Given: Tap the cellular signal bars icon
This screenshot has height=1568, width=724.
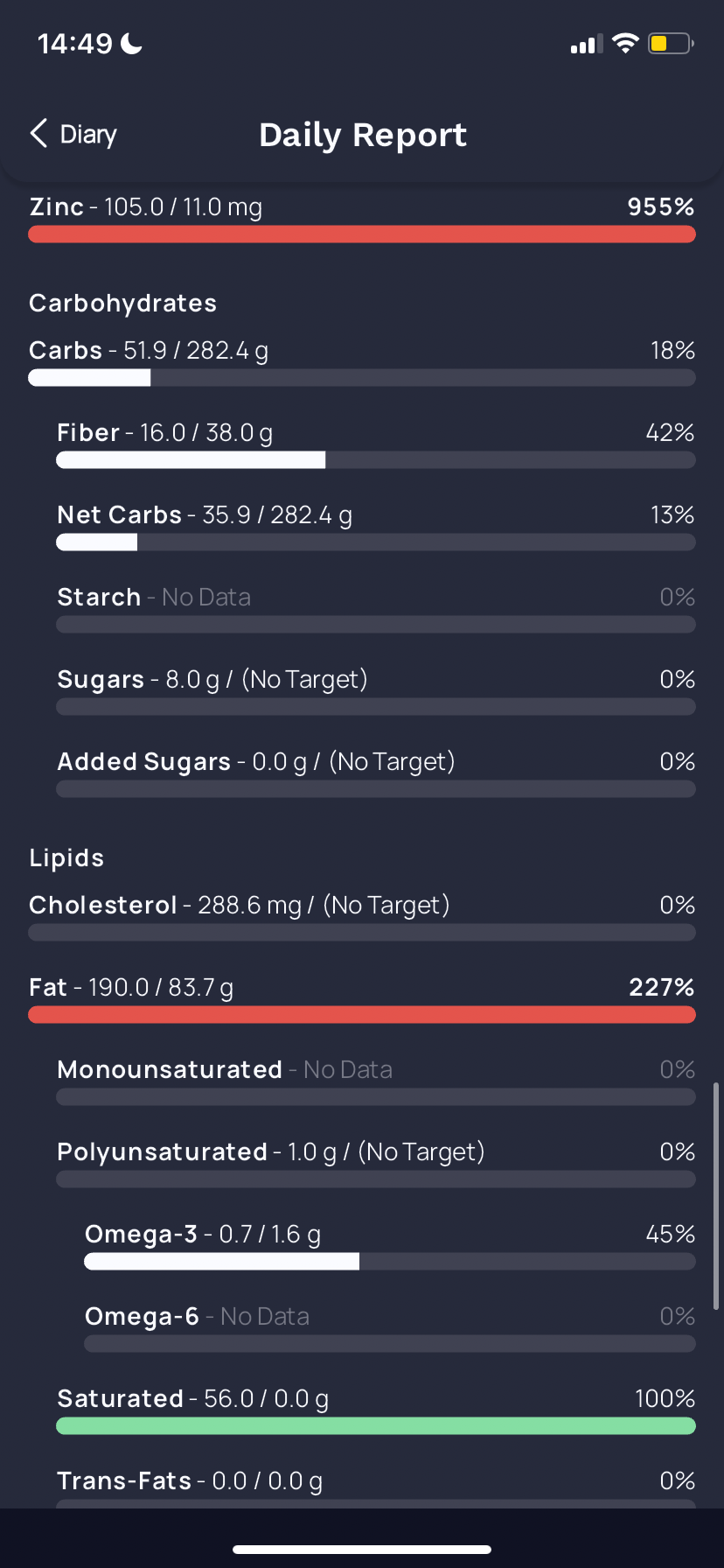Looking at the screenshot, I should pos(587,44).
